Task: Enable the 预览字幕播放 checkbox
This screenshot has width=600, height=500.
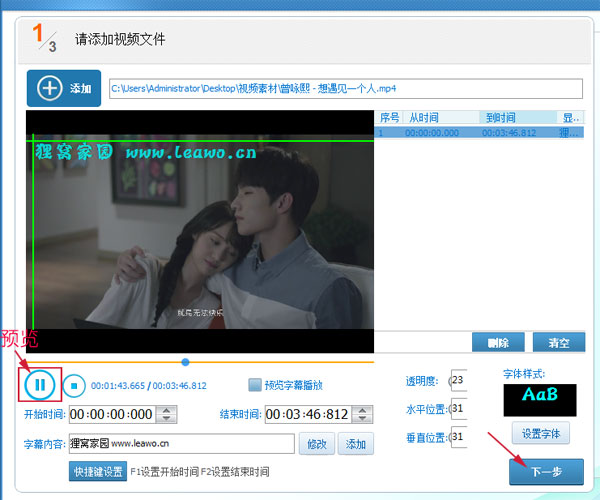Action: (254, 385)
